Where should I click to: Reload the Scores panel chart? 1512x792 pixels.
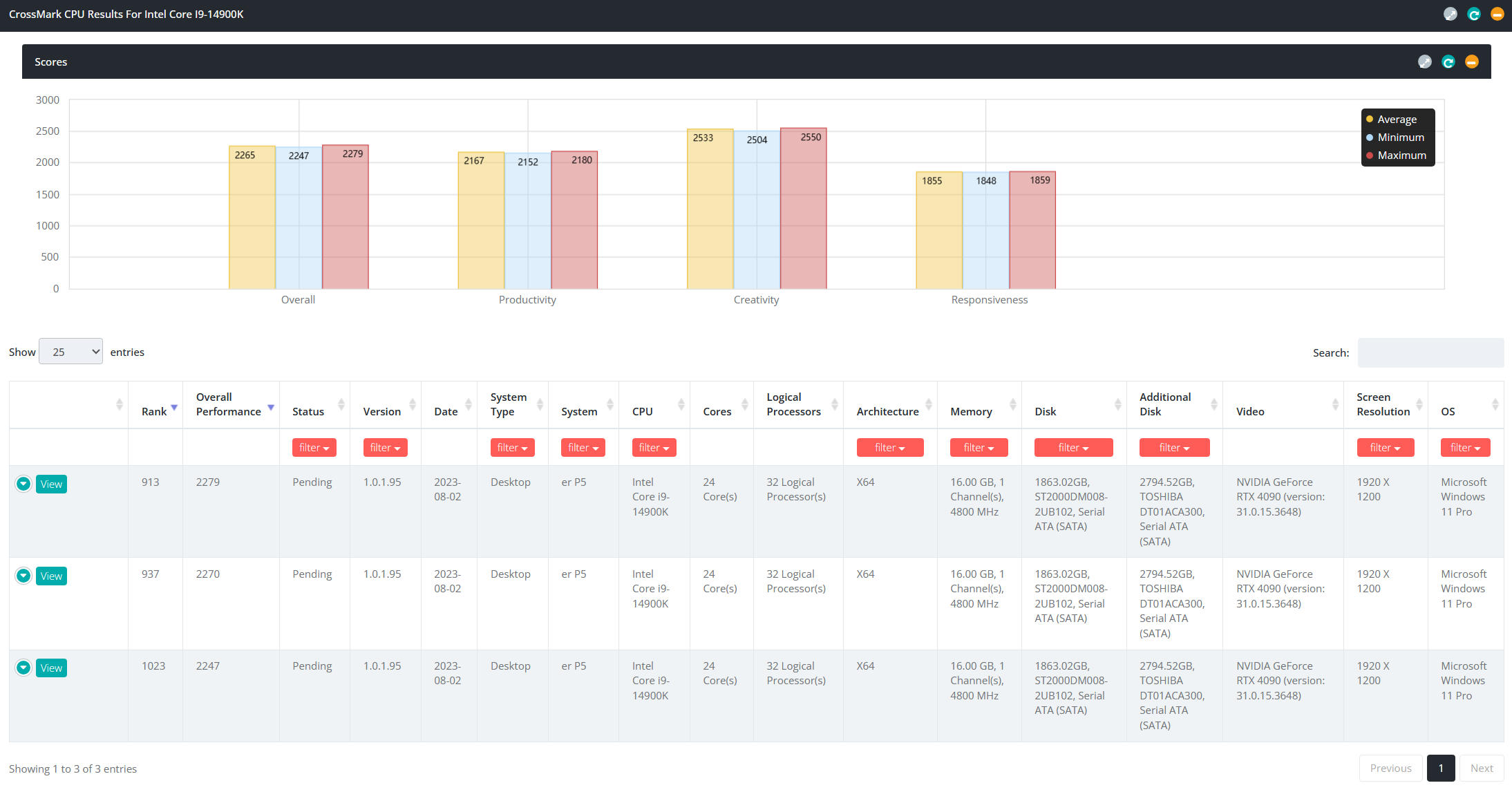coord(1448,62)
